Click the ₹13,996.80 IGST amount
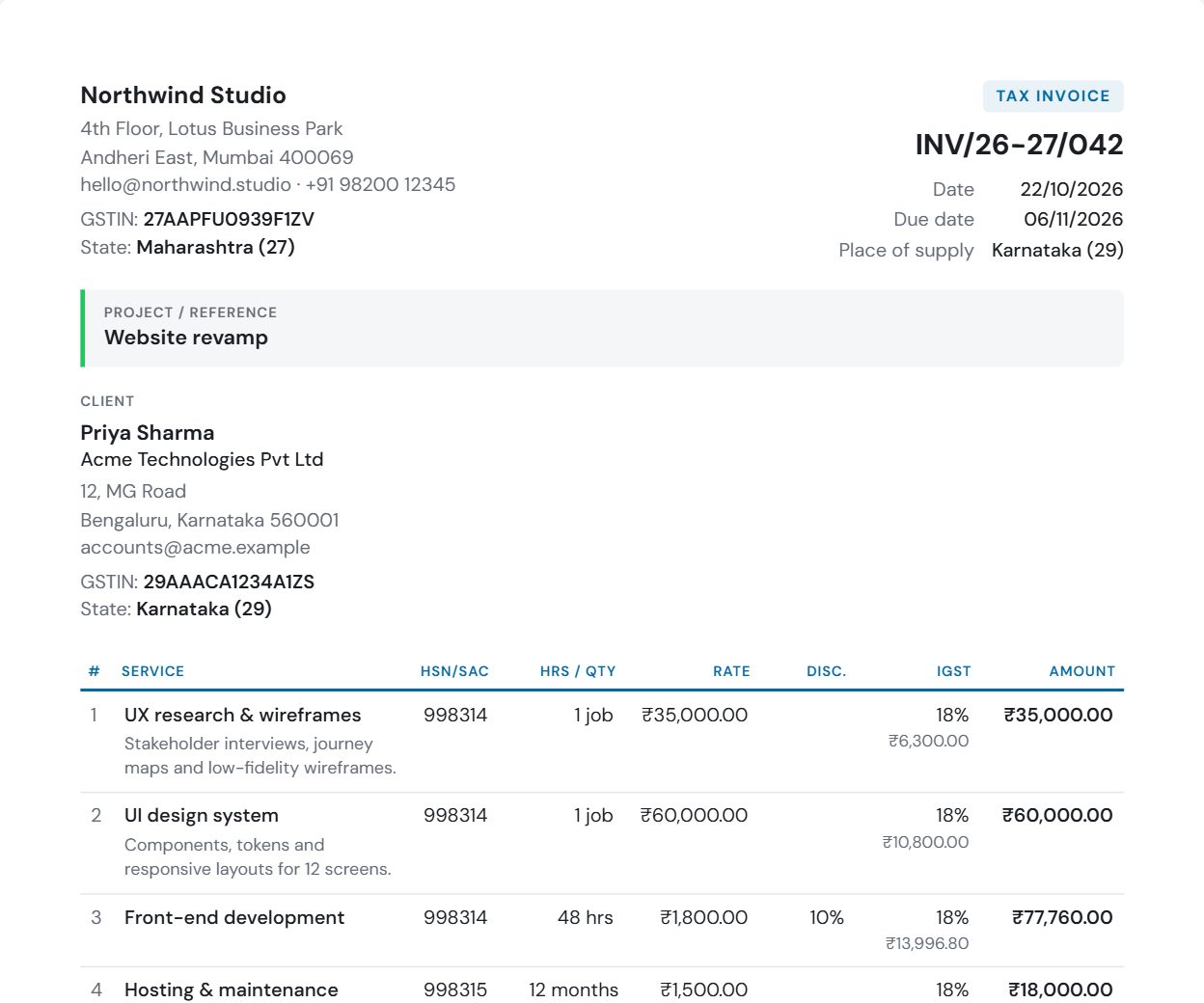 (927, 943)
